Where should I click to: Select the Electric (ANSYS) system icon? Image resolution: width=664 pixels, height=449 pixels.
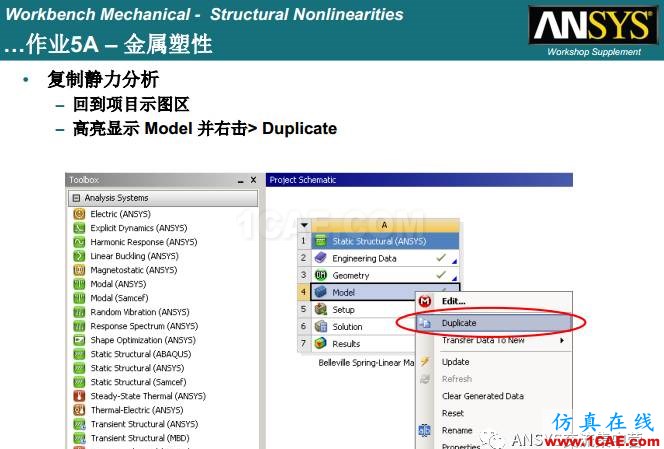(x=79, y=214)
